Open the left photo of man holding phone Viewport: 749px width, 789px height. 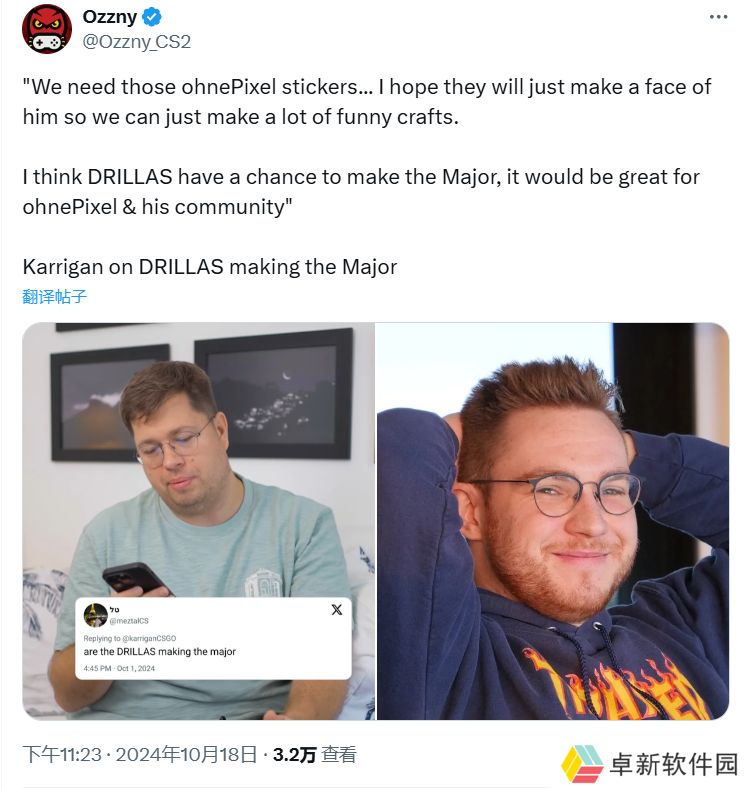click(199, 521)
